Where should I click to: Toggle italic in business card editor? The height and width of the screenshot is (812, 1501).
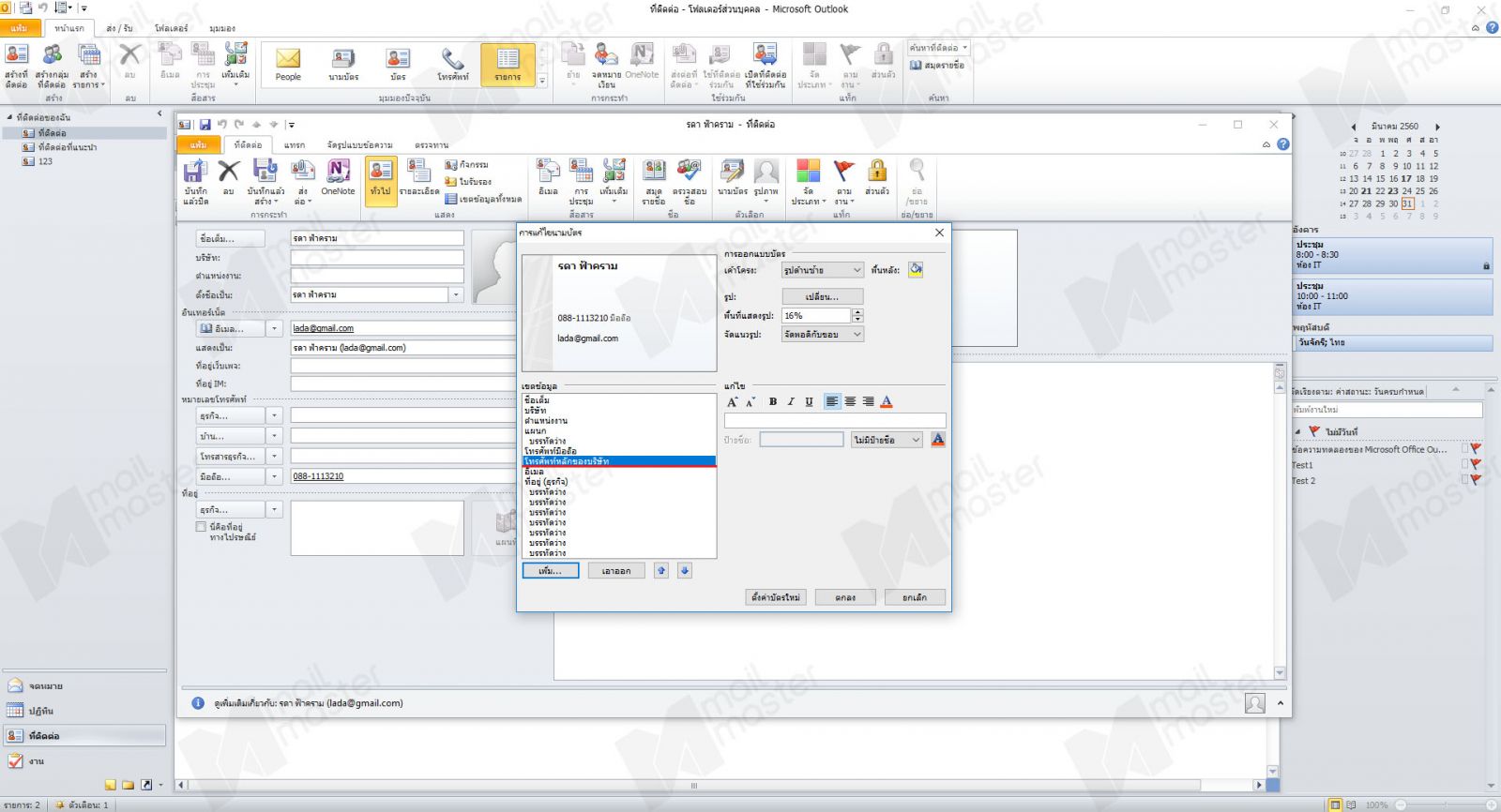pos(791,401)
